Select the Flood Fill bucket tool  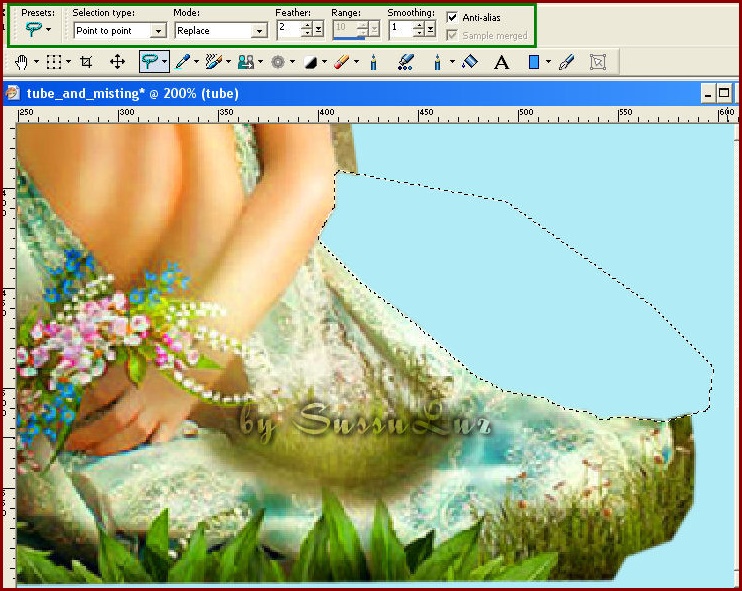click(470, 62)
